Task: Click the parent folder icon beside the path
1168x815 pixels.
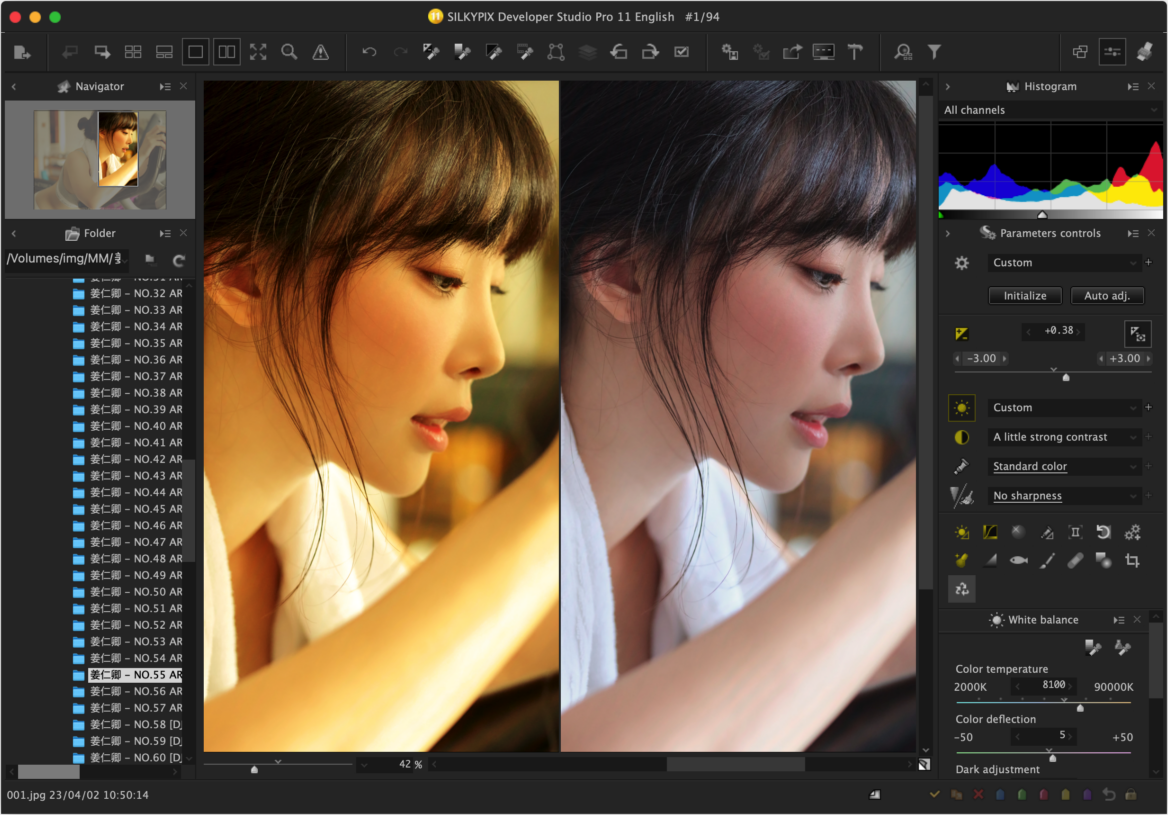Action: (x=150, y=259)
